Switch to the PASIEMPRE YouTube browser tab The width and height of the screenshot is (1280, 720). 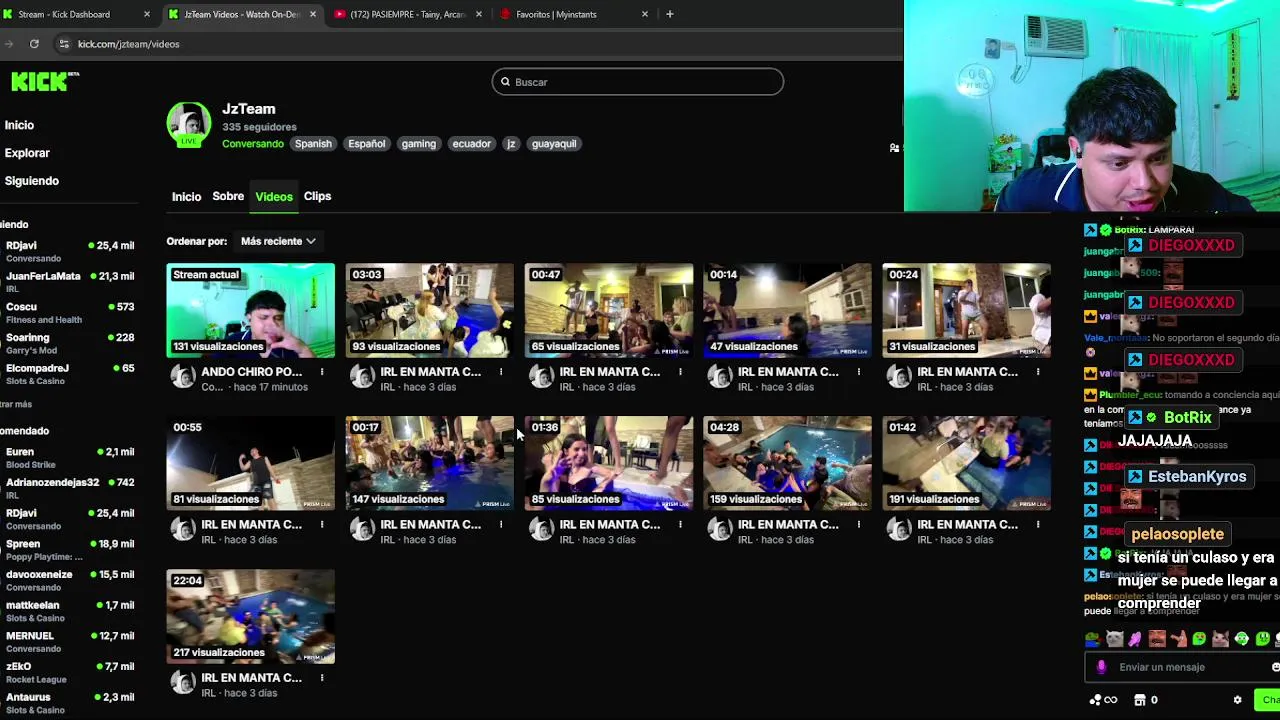[408, 14]
